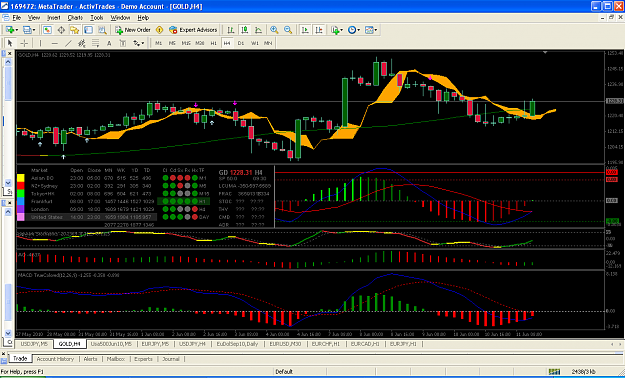Click the yellow MetaEditor info icon
The width and height of the screenshot is (625, 378).
pyautogui.click(x=159, y=30)
